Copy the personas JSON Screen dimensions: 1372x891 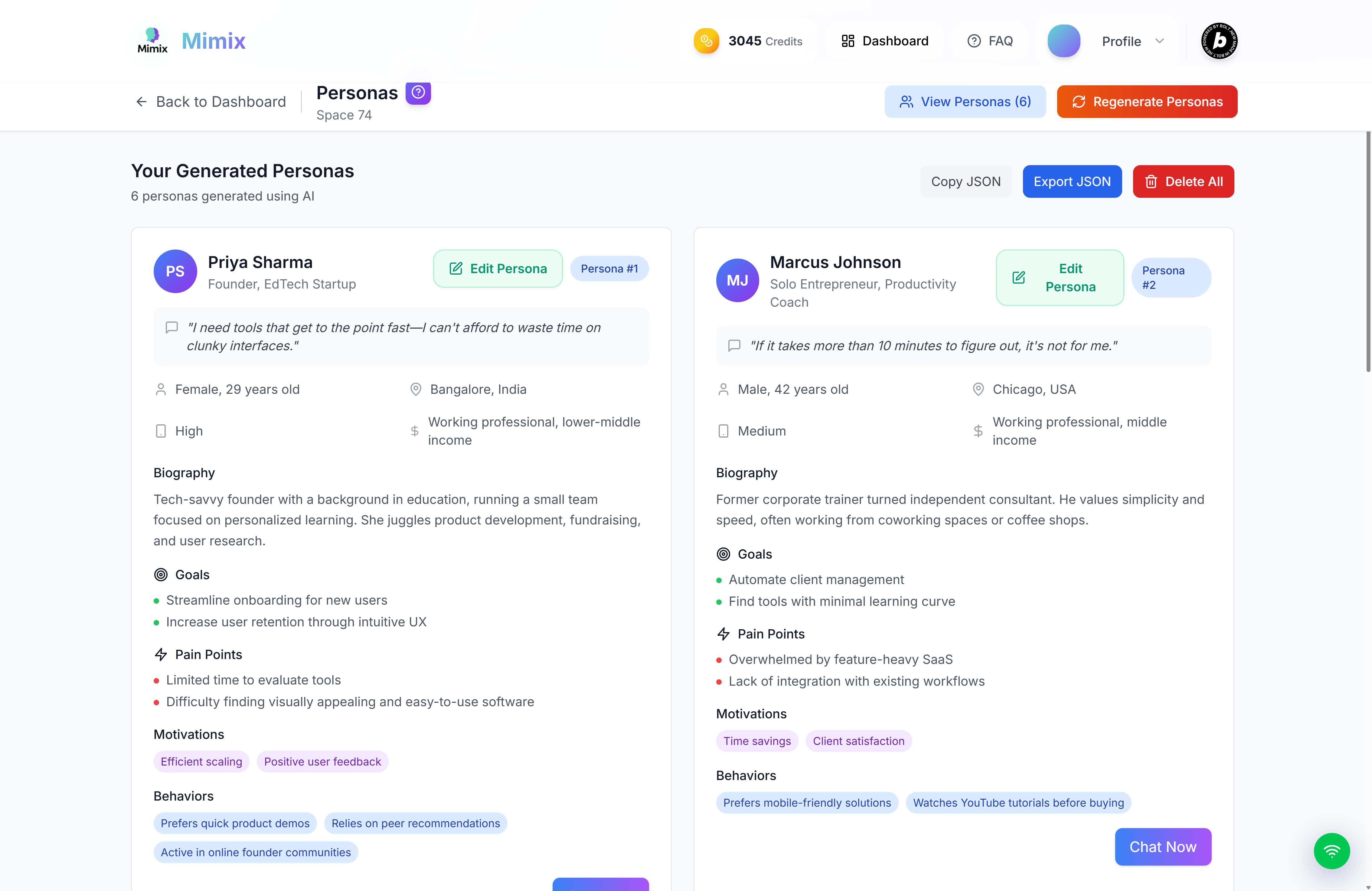(966, 181)
